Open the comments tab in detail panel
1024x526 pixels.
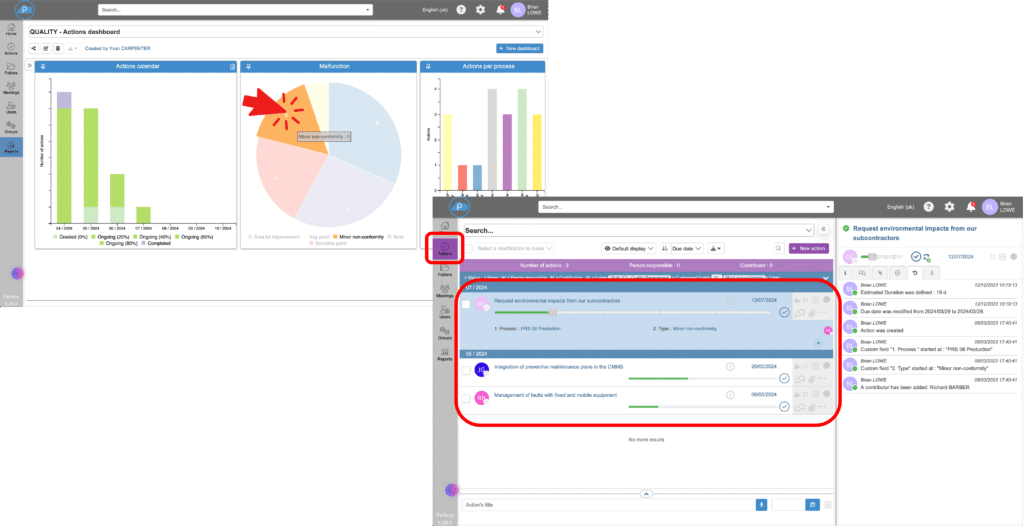point(862,271)
